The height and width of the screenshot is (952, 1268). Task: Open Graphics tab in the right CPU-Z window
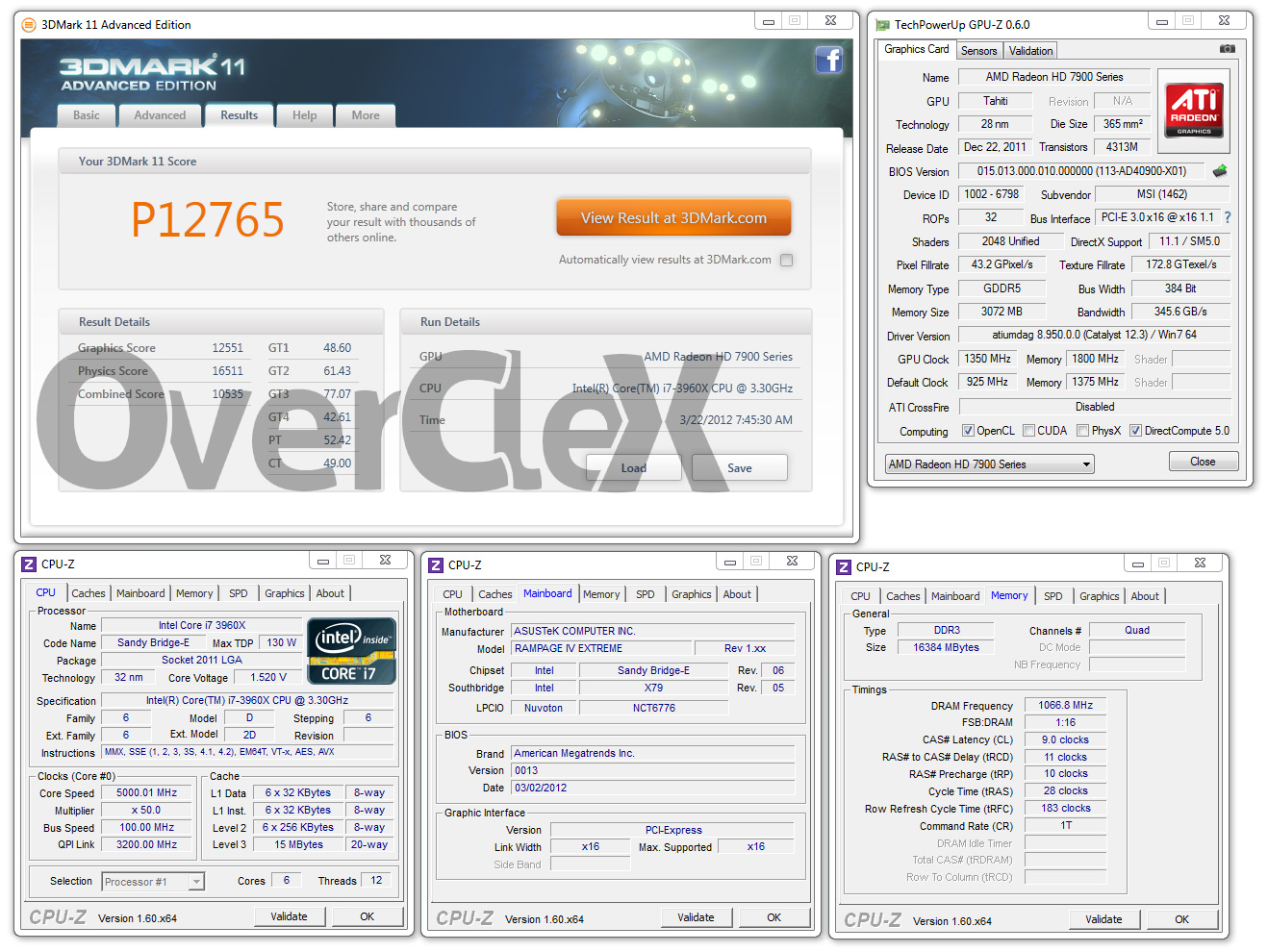point(1100,596)
